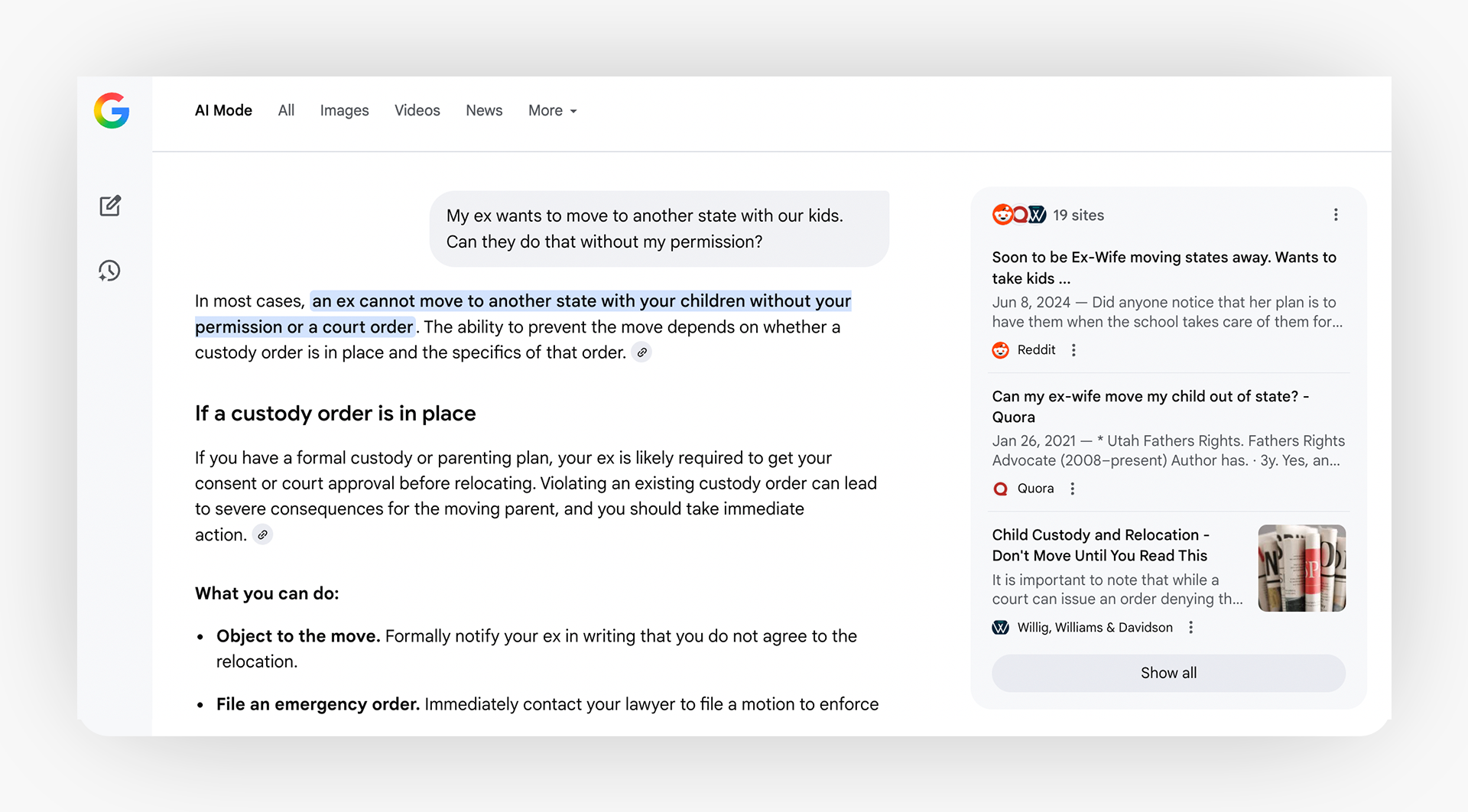
Task: Click the Reddit favicon below the first result
Action: click(1001, 349)
